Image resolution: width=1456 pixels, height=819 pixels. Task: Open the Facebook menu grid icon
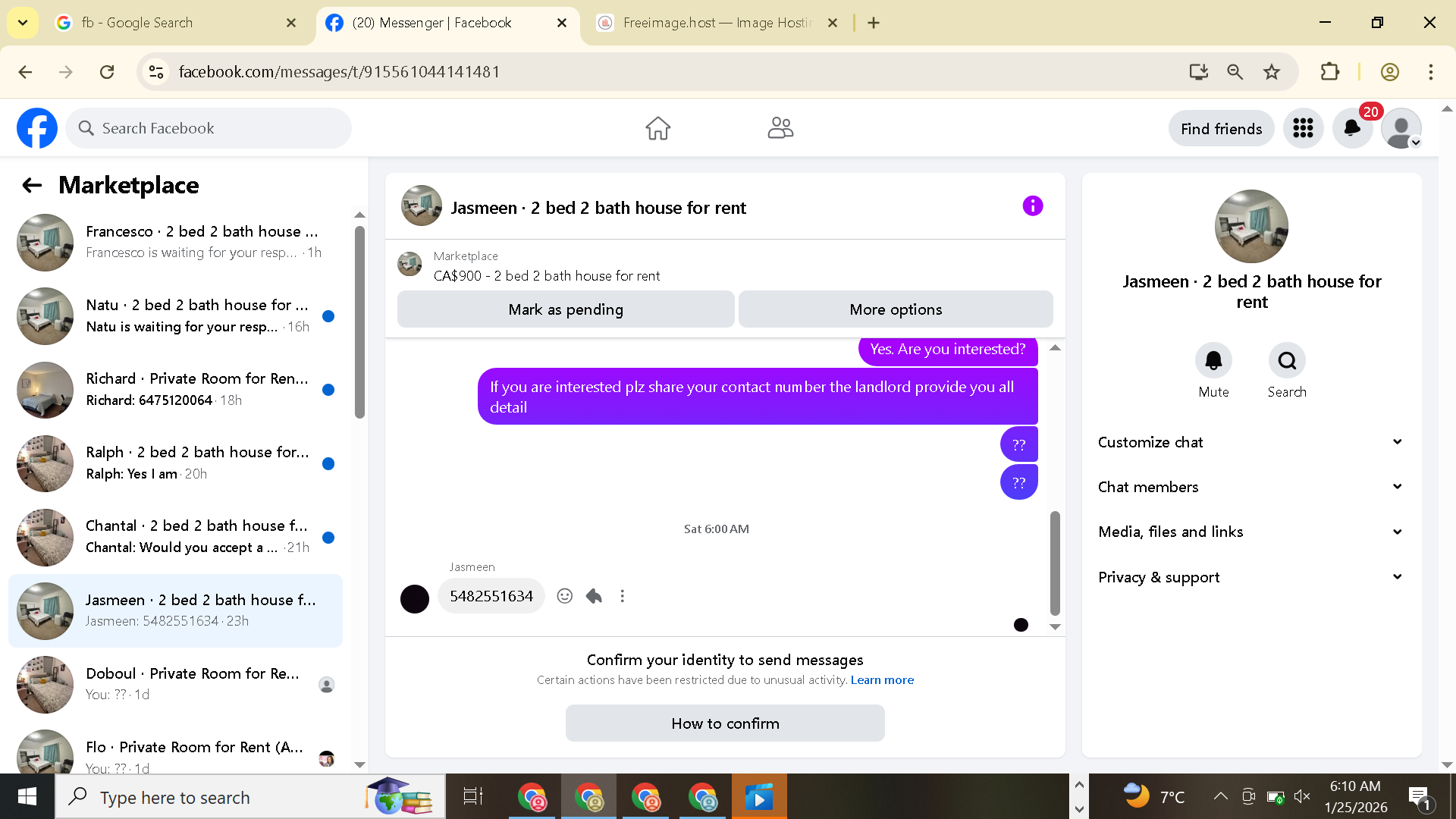(x=1303, y=128)
